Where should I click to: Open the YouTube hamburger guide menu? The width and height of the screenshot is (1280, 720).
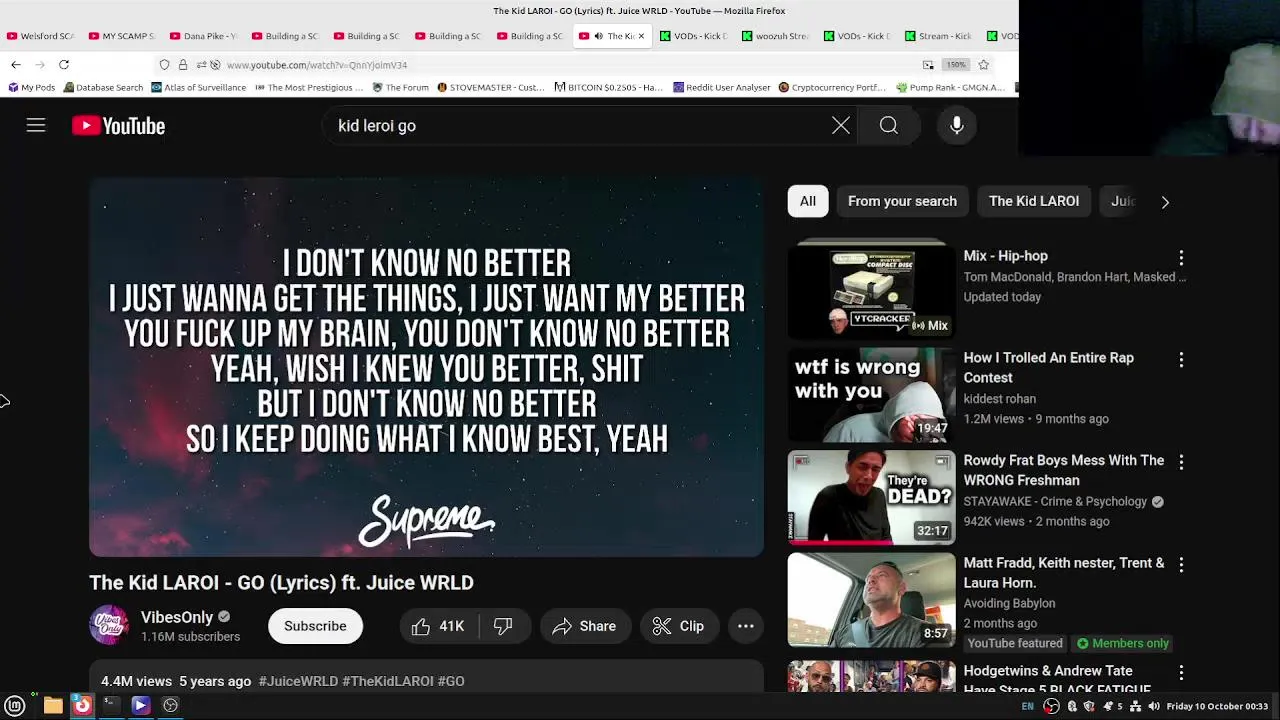36,126
